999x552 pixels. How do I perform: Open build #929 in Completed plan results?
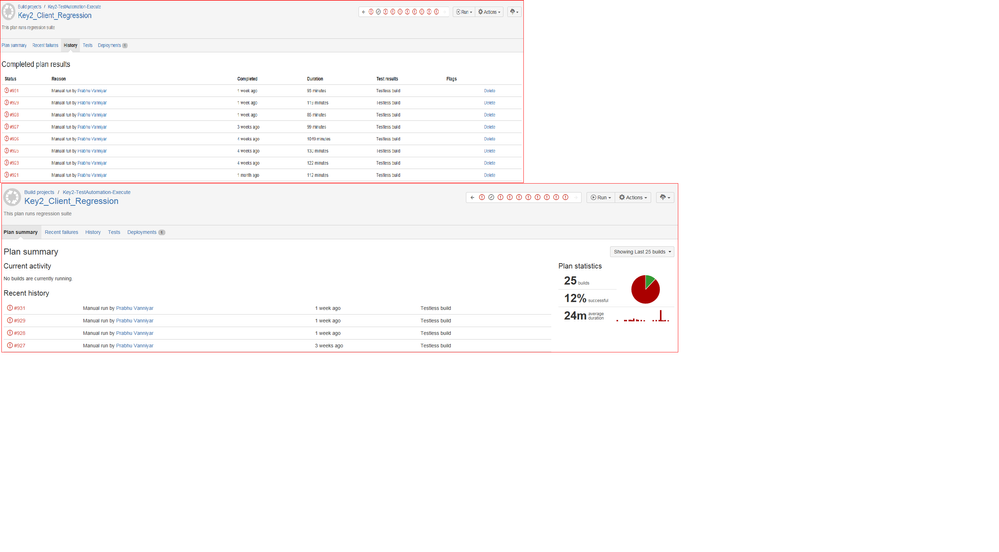pos(14,103)
